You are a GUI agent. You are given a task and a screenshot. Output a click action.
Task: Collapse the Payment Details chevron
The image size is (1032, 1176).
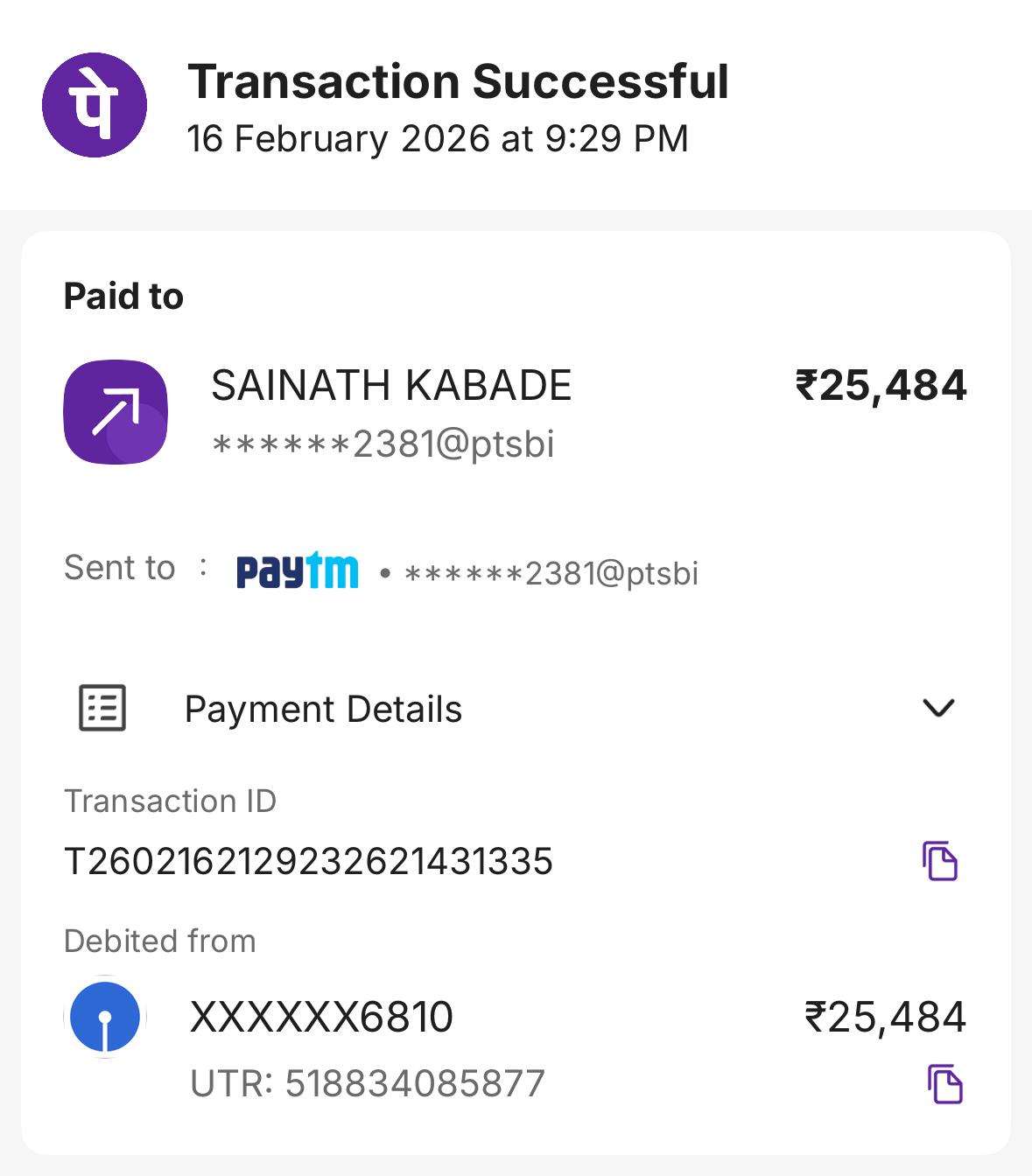click(x=938, y=708)
